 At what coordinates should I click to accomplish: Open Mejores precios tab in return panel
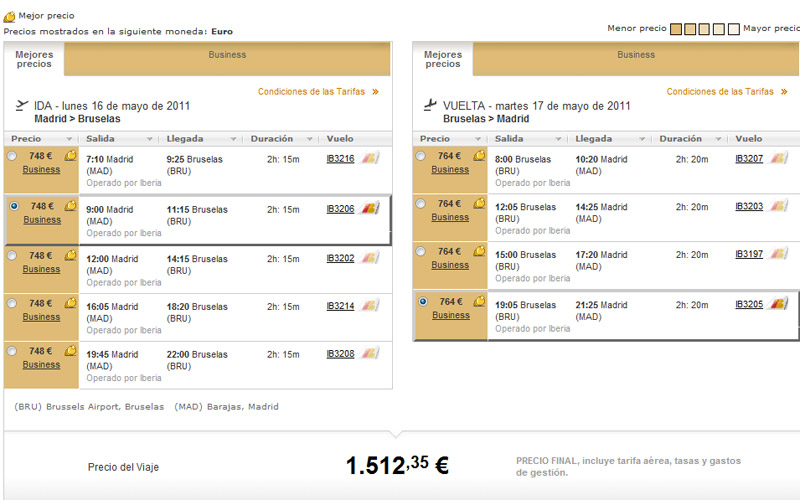[442, 59]
